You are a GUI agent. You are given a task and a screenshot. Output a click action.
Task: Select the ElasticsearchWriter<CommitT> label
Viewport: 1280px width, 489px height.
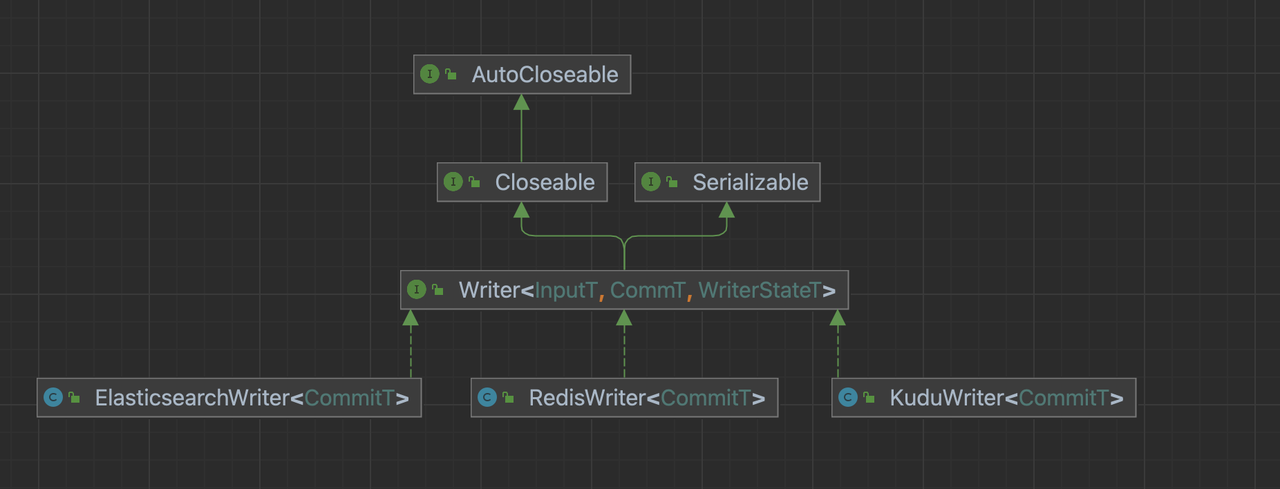pos(252,398)
